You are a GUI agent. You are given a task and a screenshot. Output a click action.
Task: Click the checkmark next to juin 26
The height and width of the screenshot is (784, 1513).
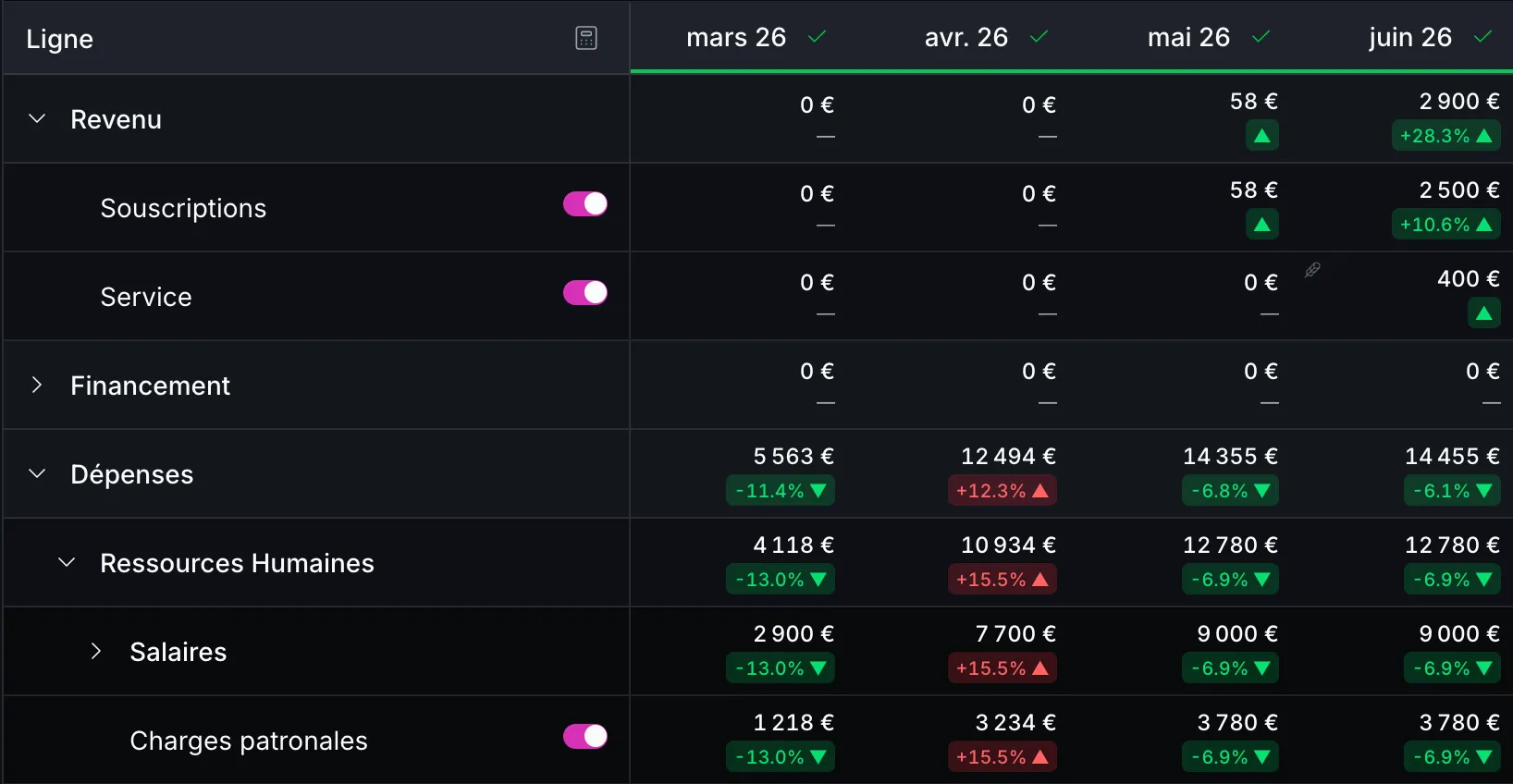click(1482, 37)
